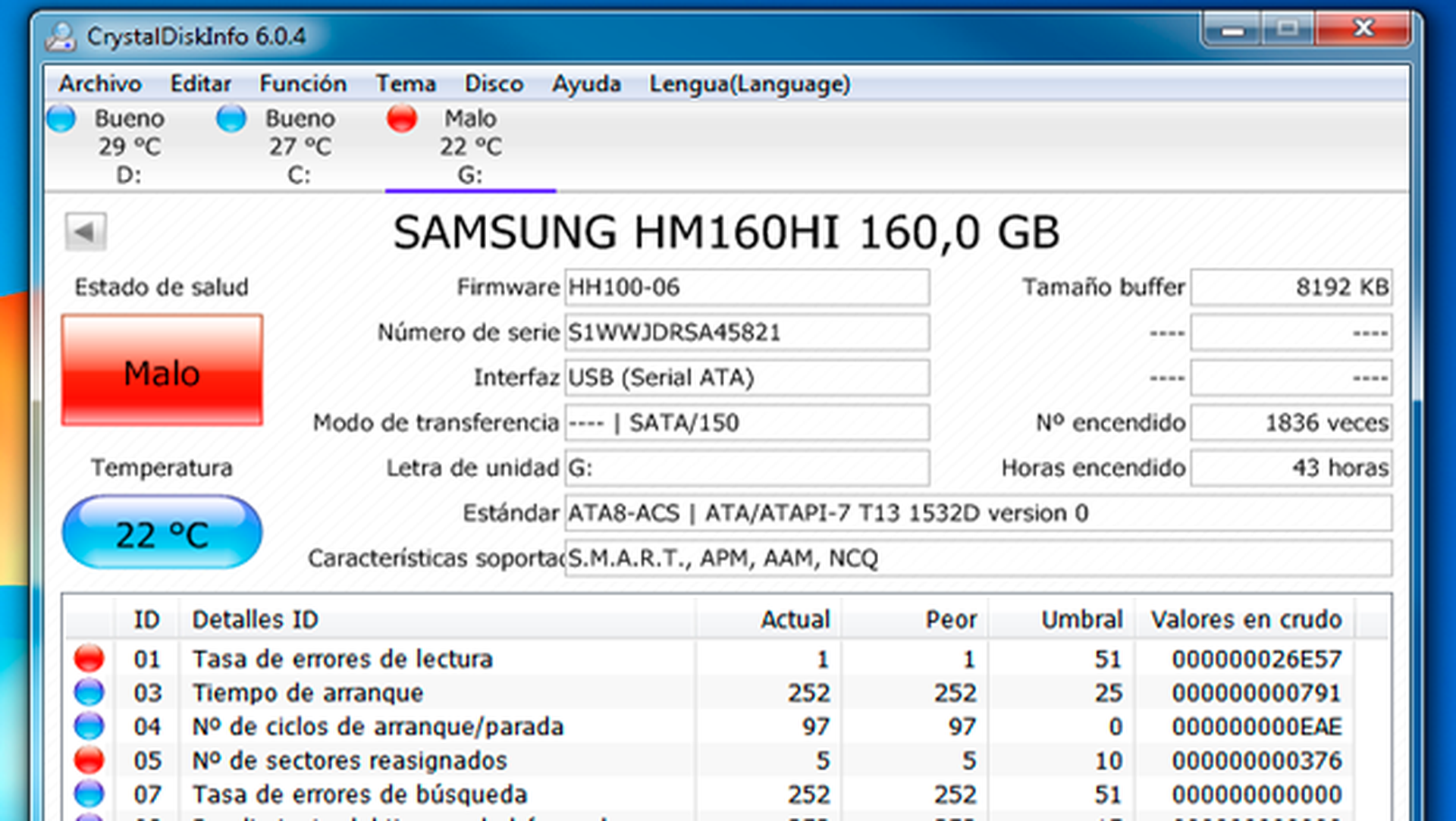Click the SAMSUNG HM160HI 160,0 GB title
Screen dimensions: 1456x821
(x=726, y=232)
